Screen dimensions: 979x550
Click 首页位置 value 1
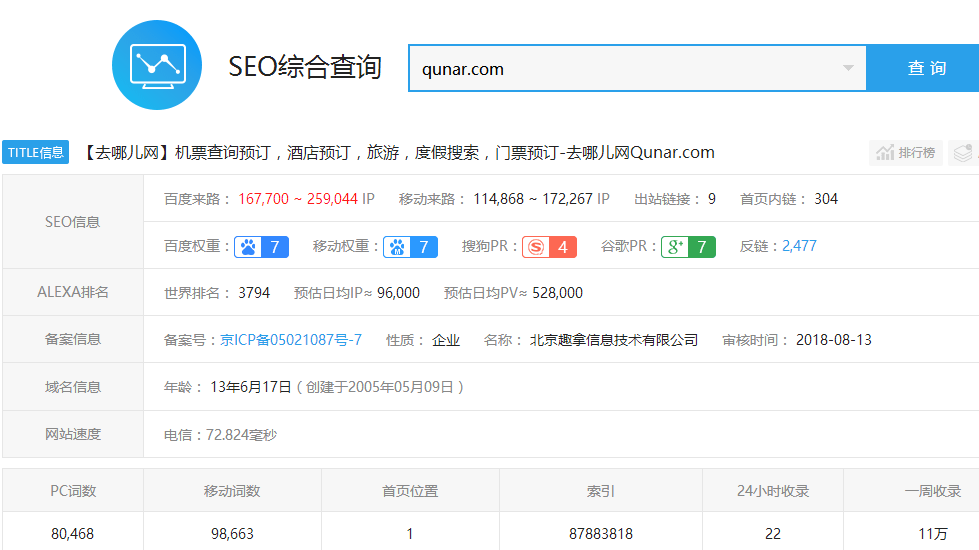[x=410, y=534]
